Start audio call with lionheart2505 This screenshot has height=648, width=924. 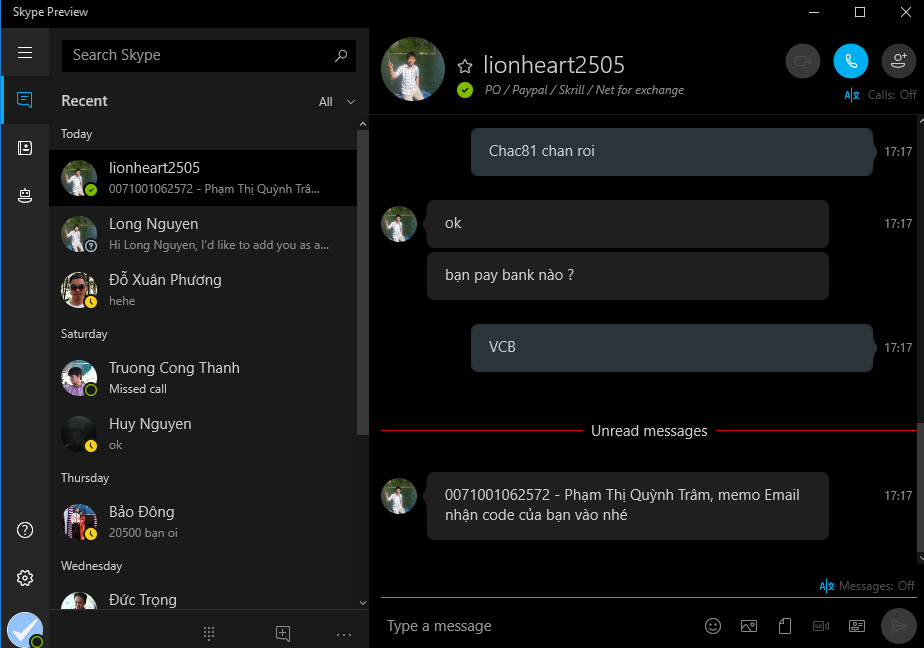click(850, 61)
